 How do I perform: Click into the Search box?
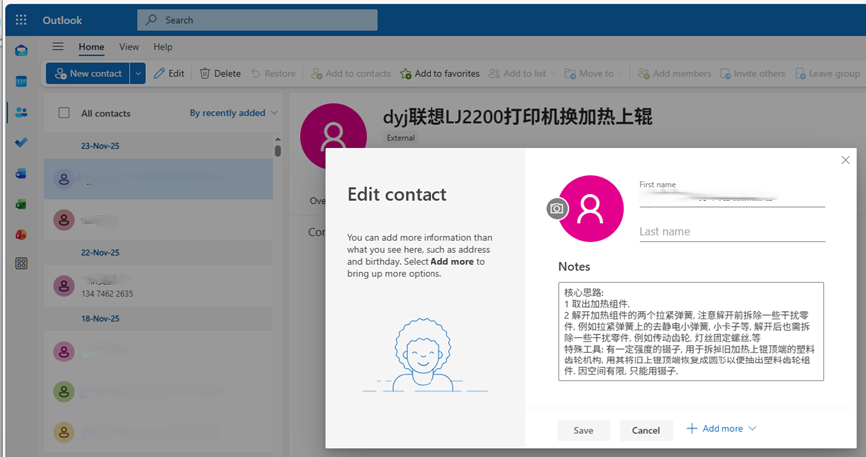coord(257,20)
